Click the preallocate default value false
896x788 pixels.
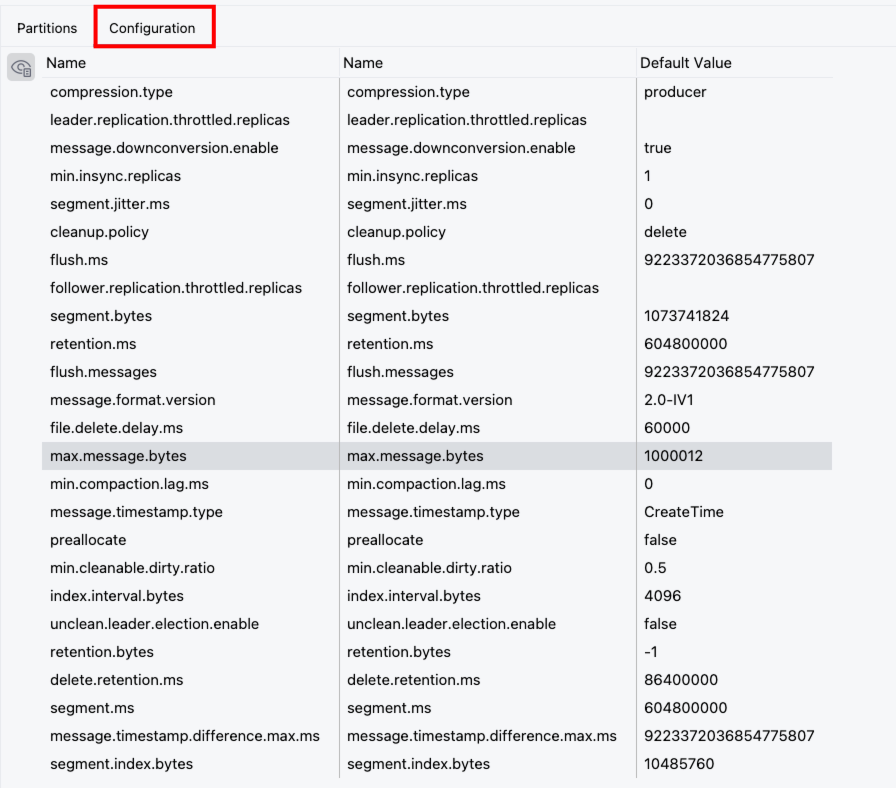[660, 540]
